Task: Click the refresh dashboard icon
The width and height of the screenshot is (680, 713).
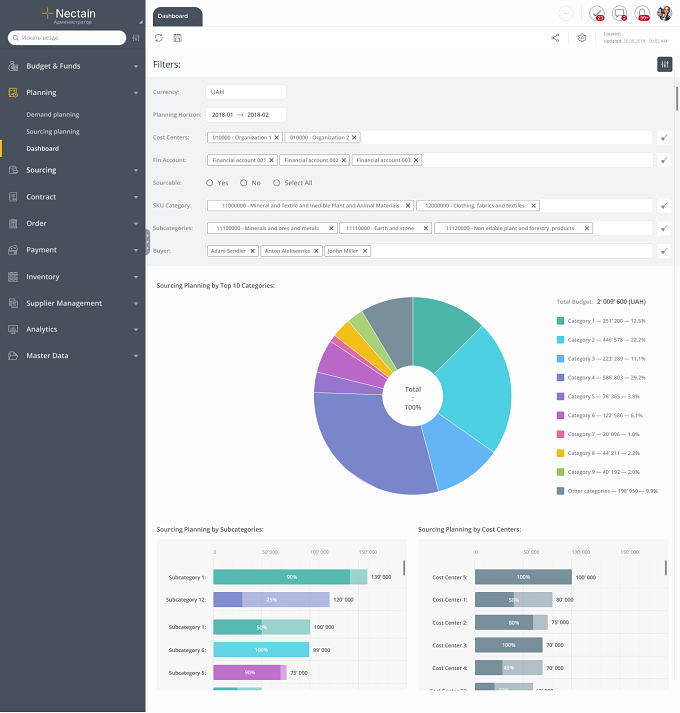Action: tap(159, 38)
